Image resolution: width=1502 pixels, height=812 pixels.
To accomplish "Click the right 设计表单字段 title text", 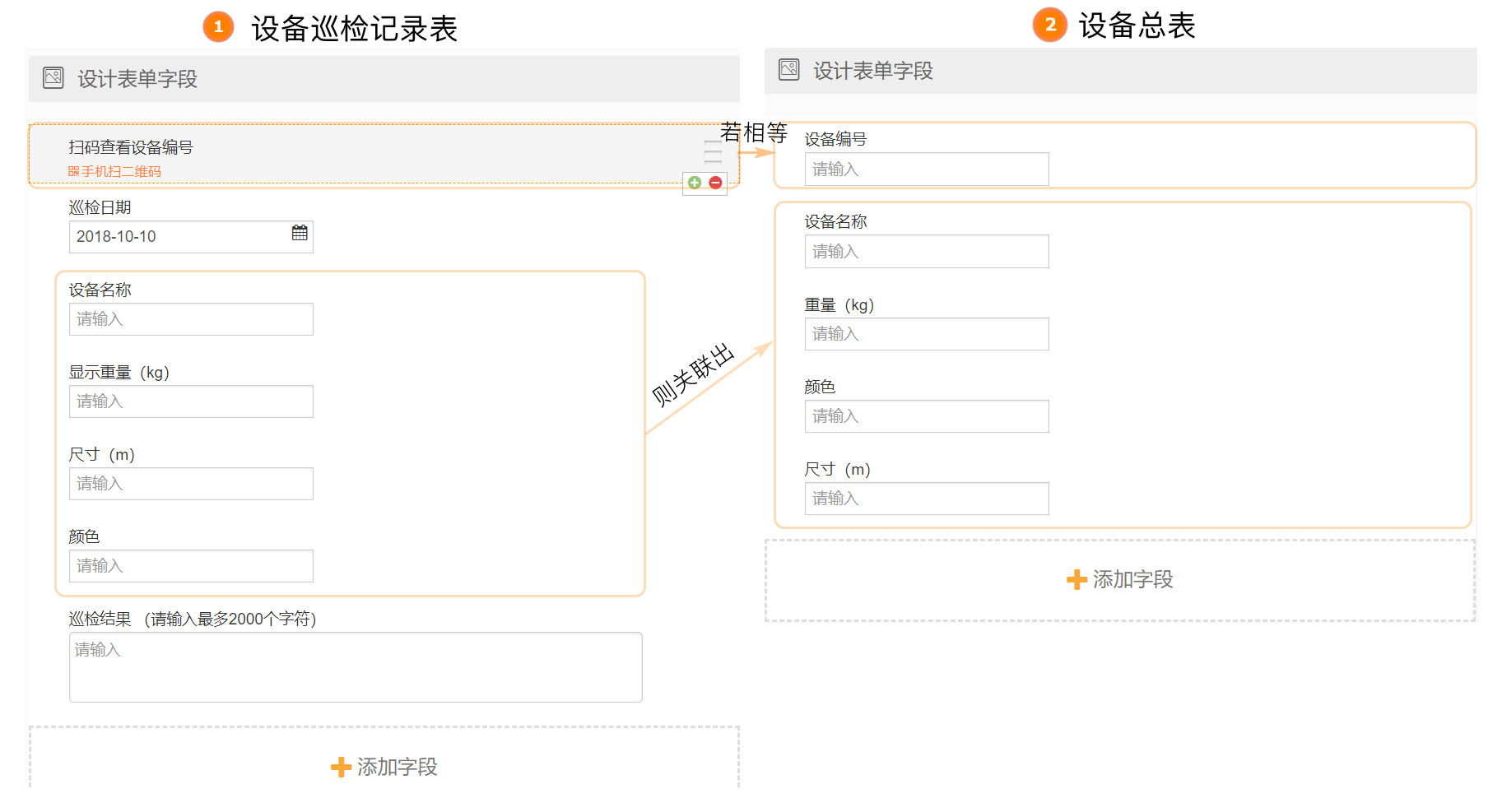I will click(x=873, y=71).
